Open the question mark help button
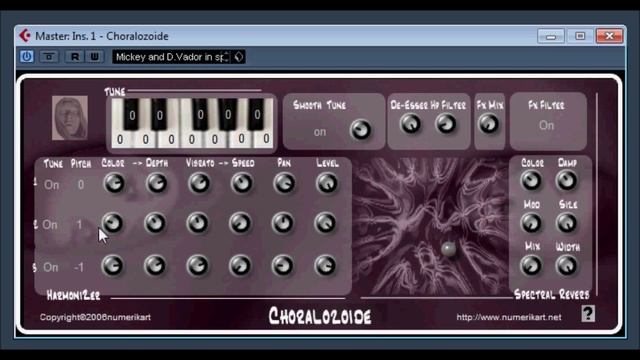This screenshot has height=360, width=640. point(588,313)
